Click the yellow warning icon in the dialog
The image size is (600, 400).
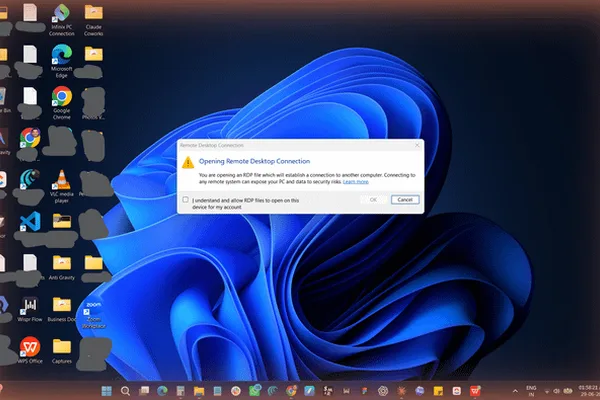coord(188,162)
